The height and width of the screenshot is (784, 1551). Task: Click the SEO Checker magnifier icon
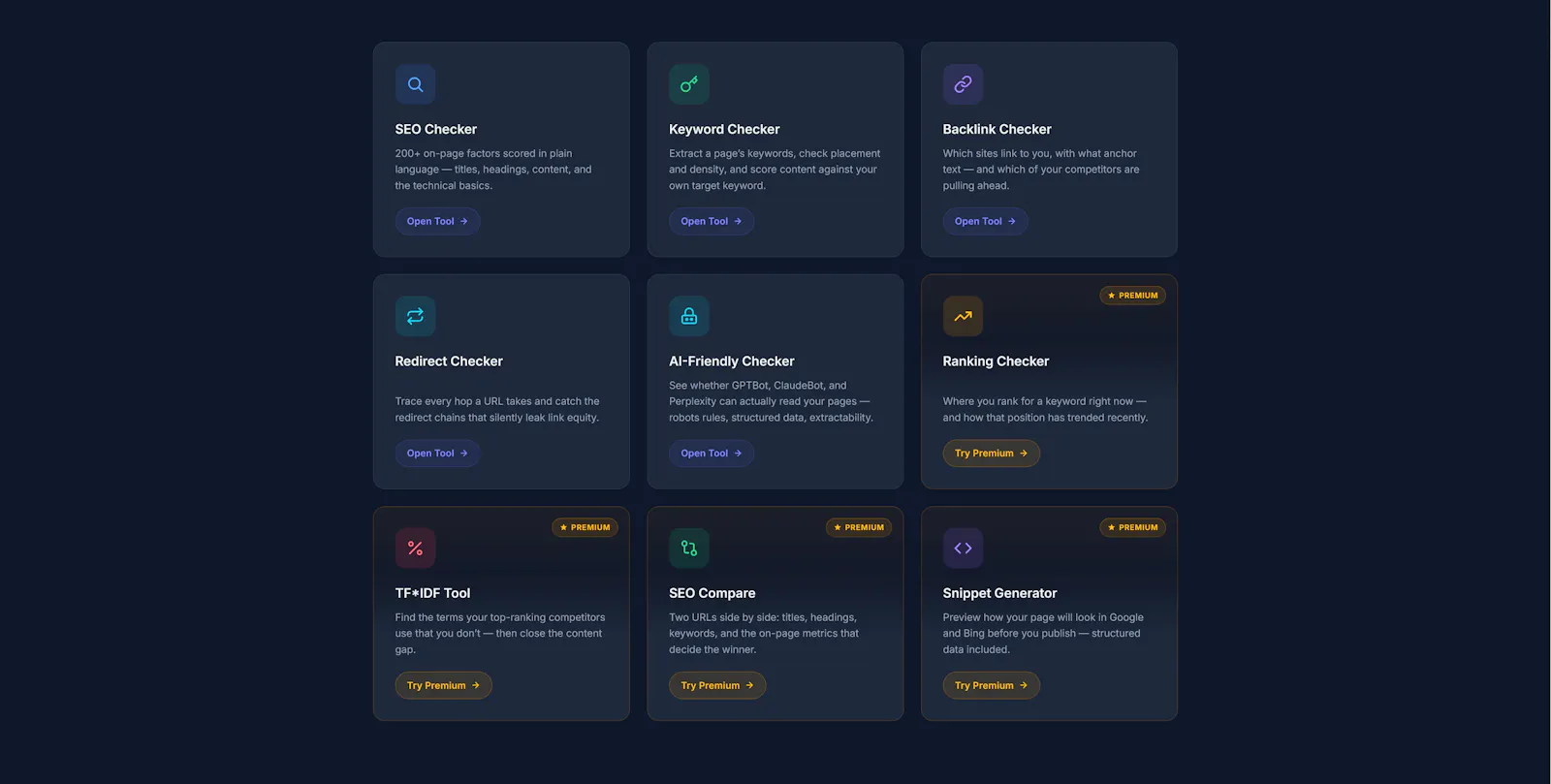(x=415, y=84)
